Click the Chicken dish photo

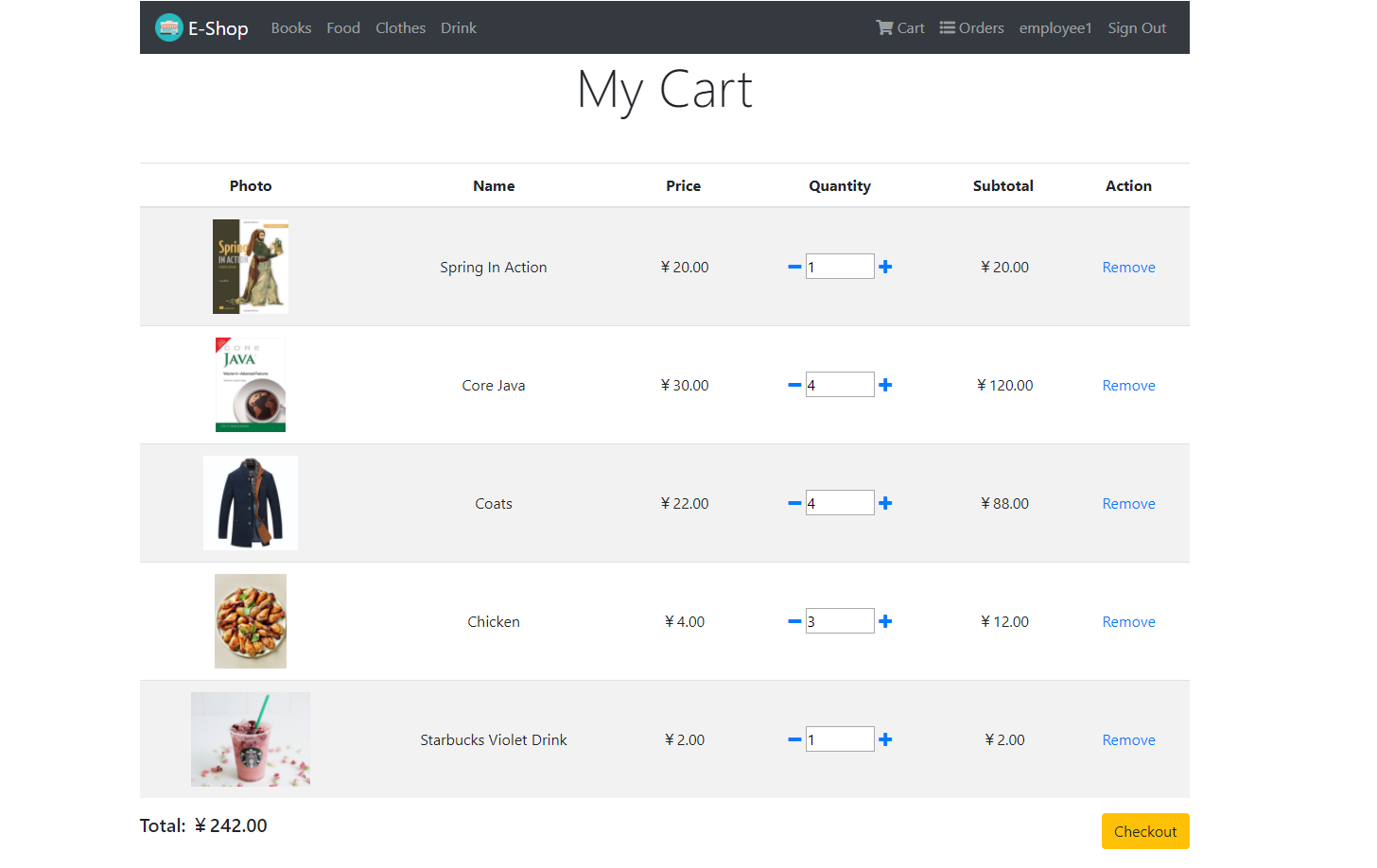coord(251,621)
